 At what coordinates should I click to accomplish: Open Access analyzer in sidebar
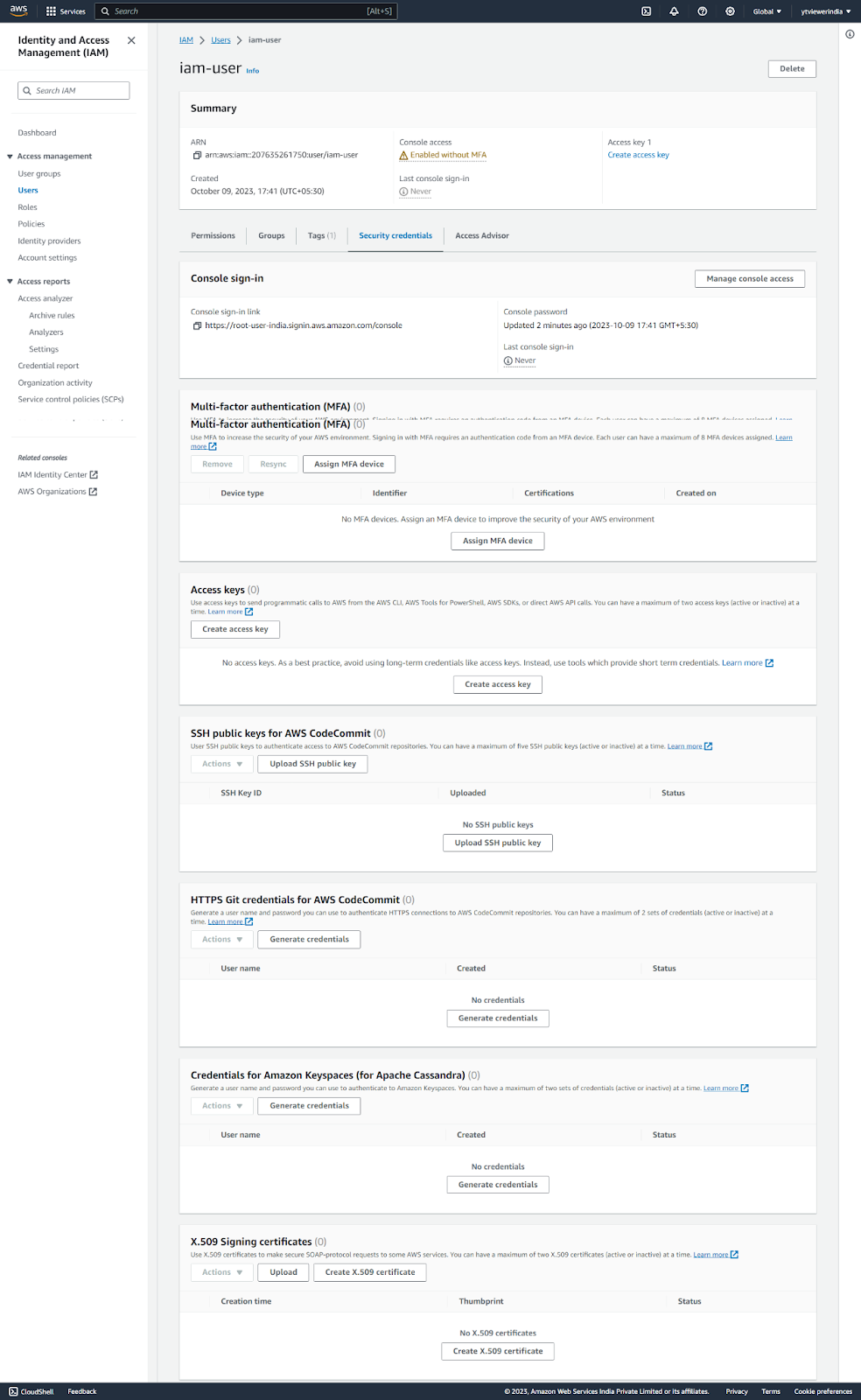(x=45, y=298)
